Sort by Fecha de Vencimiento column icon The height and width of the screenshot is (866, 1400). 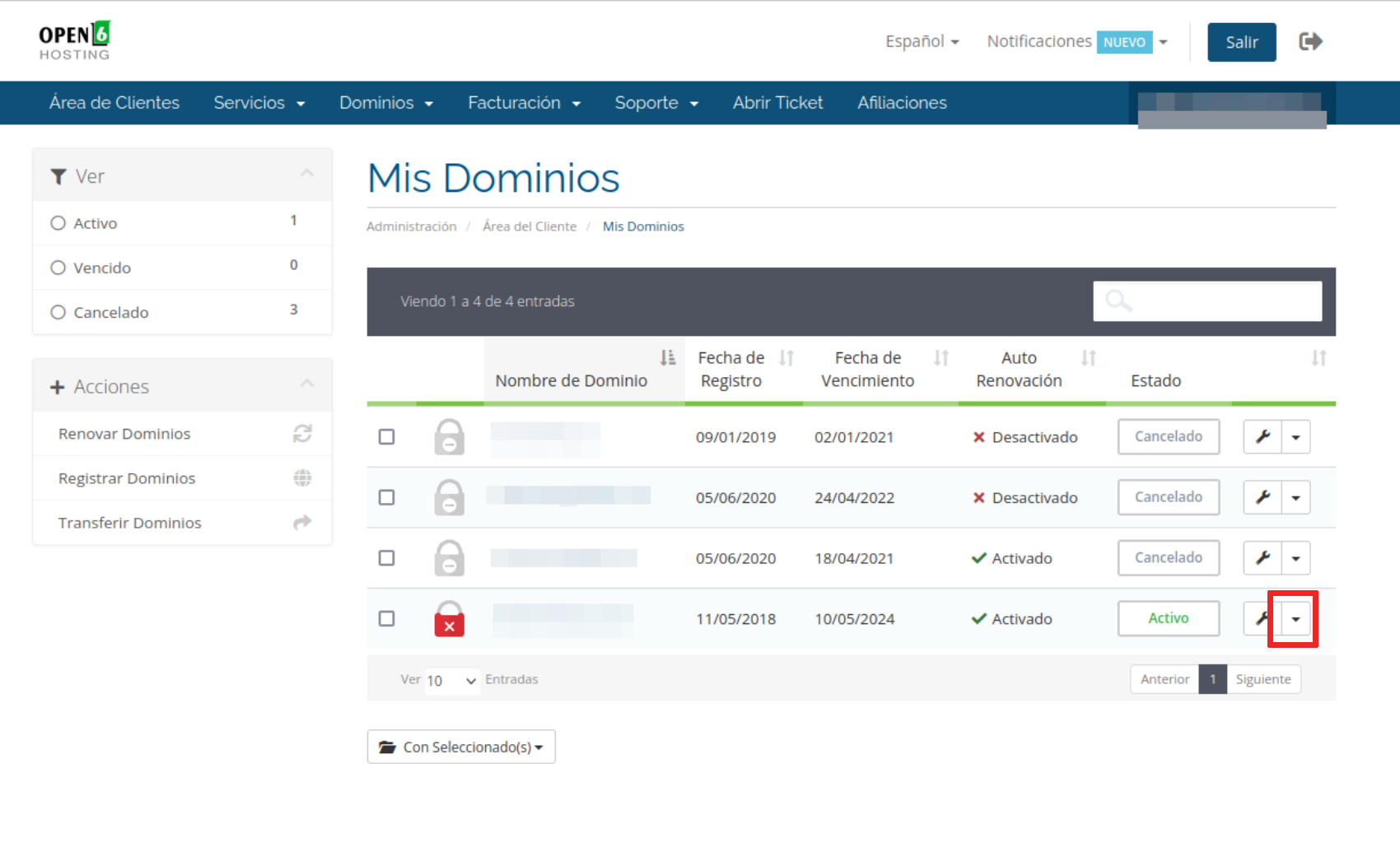pyautogui.click(x=941, y=358)
